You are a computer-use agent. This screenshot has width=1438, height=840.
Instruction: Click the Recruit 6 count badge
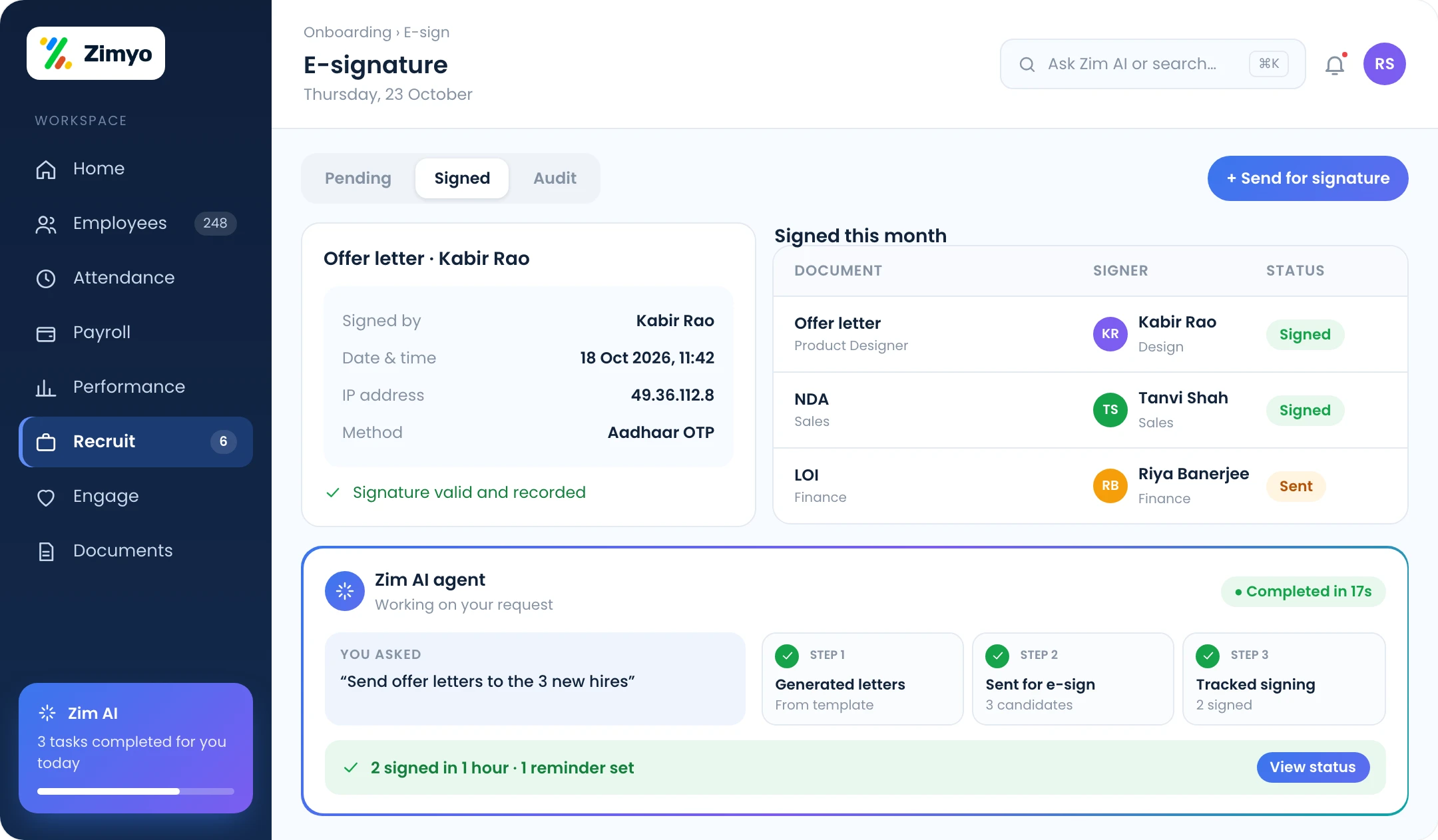[223, 441]
